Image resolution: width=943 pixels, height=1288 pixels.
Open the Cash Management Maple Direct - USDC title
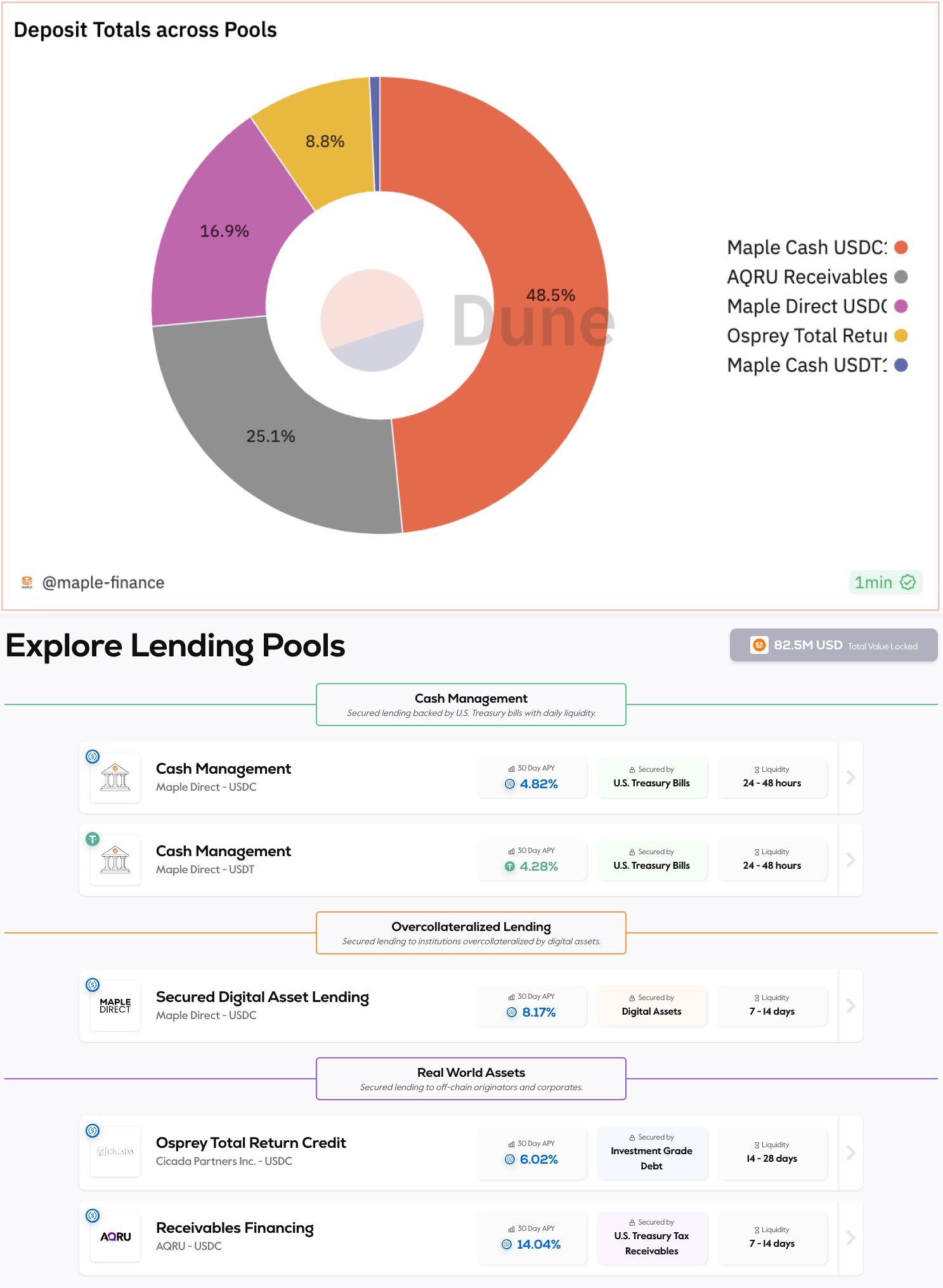[223, 769]
